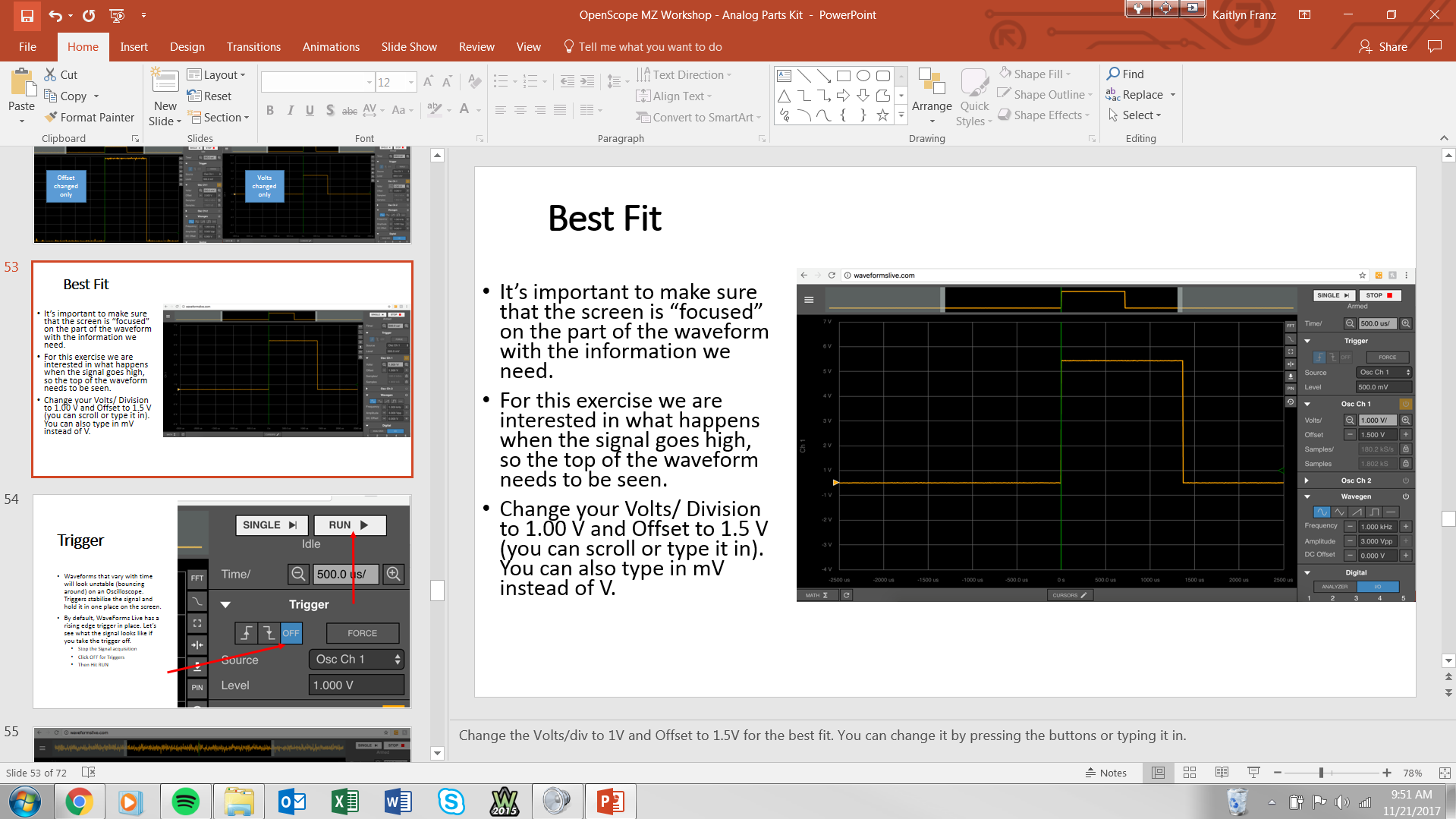
Task: Click the Share button
Action: pyautogui.click(x=1383, y=46)
